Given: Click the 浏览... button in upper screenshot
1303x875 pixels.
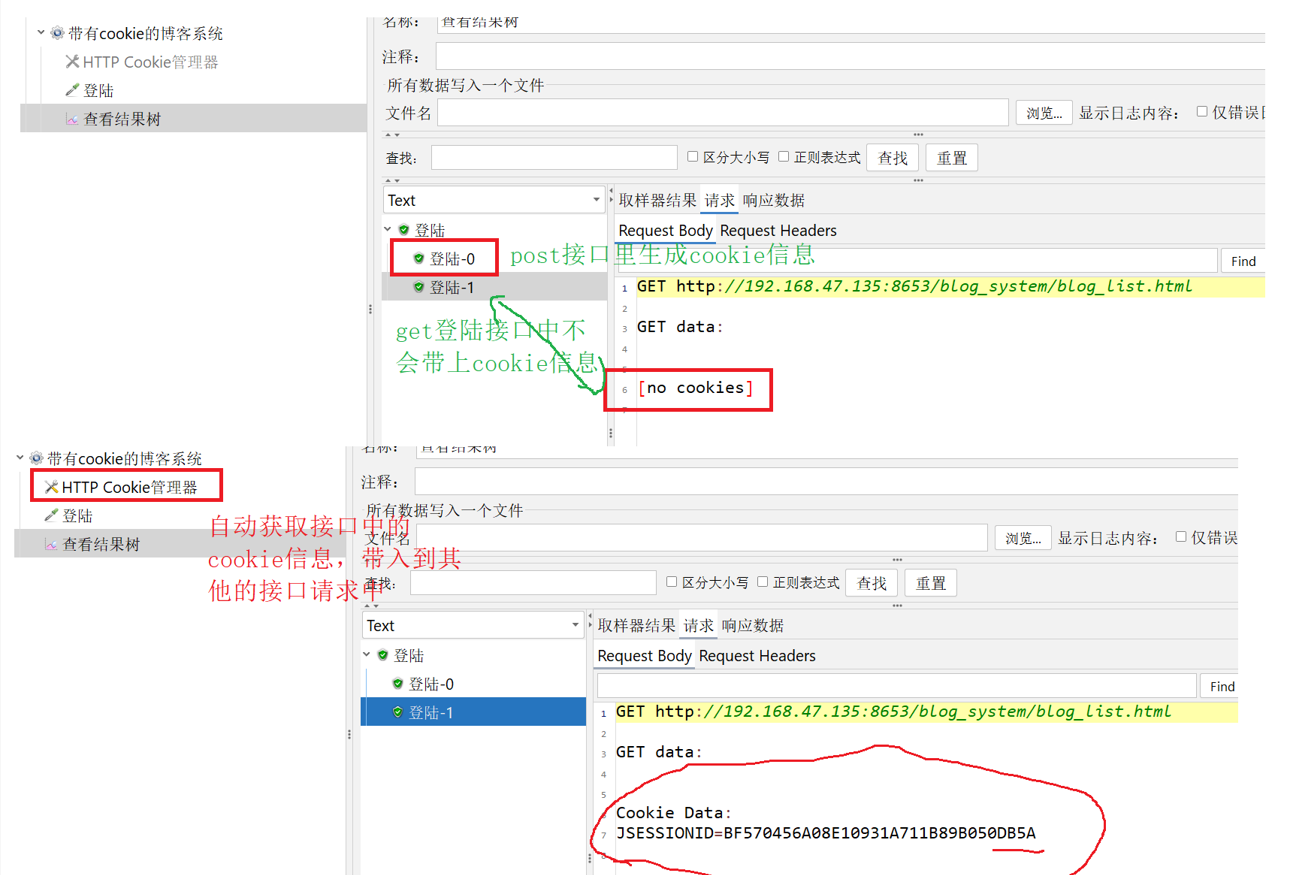Looking at the screenshot, I should point(1044,113).
